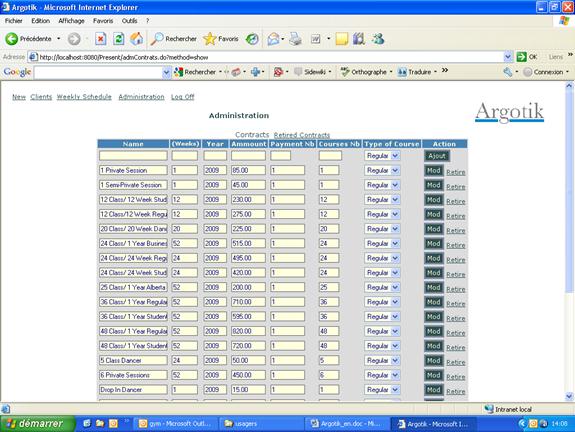This screenshot has height=432, width=575.
Task: Click the Amount field showing 85.00
Action: point(248,171)
